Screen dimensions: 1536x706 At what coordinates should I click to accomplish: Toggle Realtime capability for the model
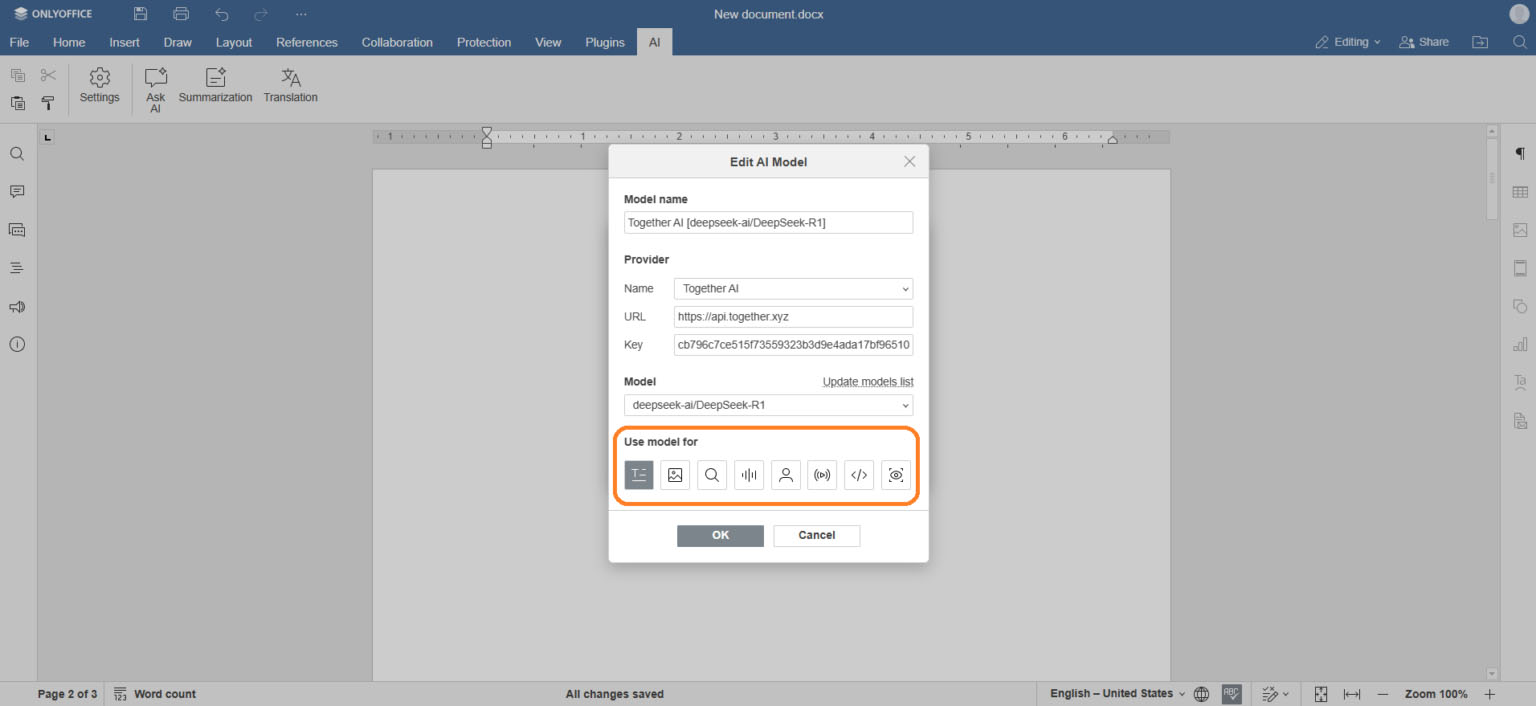pos(822,475)
